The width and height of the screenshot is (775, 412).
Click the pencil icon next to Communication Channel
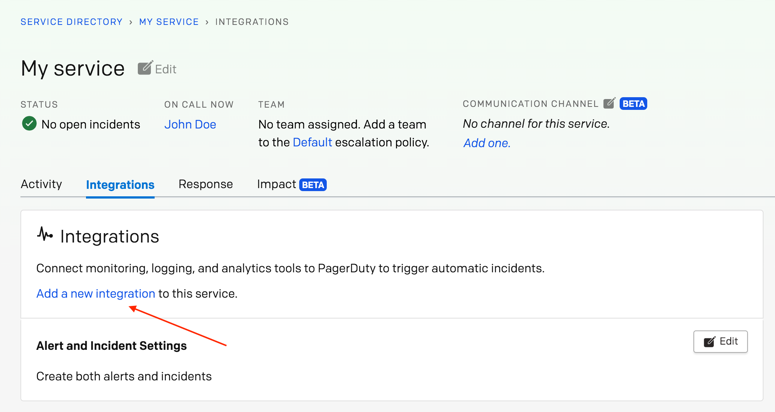(609, 103)
